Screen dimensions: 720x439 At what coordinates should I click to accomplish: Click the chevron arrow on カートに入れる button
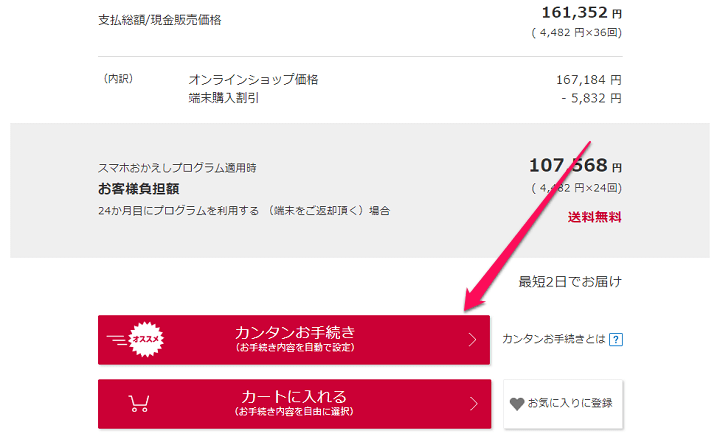473,404
